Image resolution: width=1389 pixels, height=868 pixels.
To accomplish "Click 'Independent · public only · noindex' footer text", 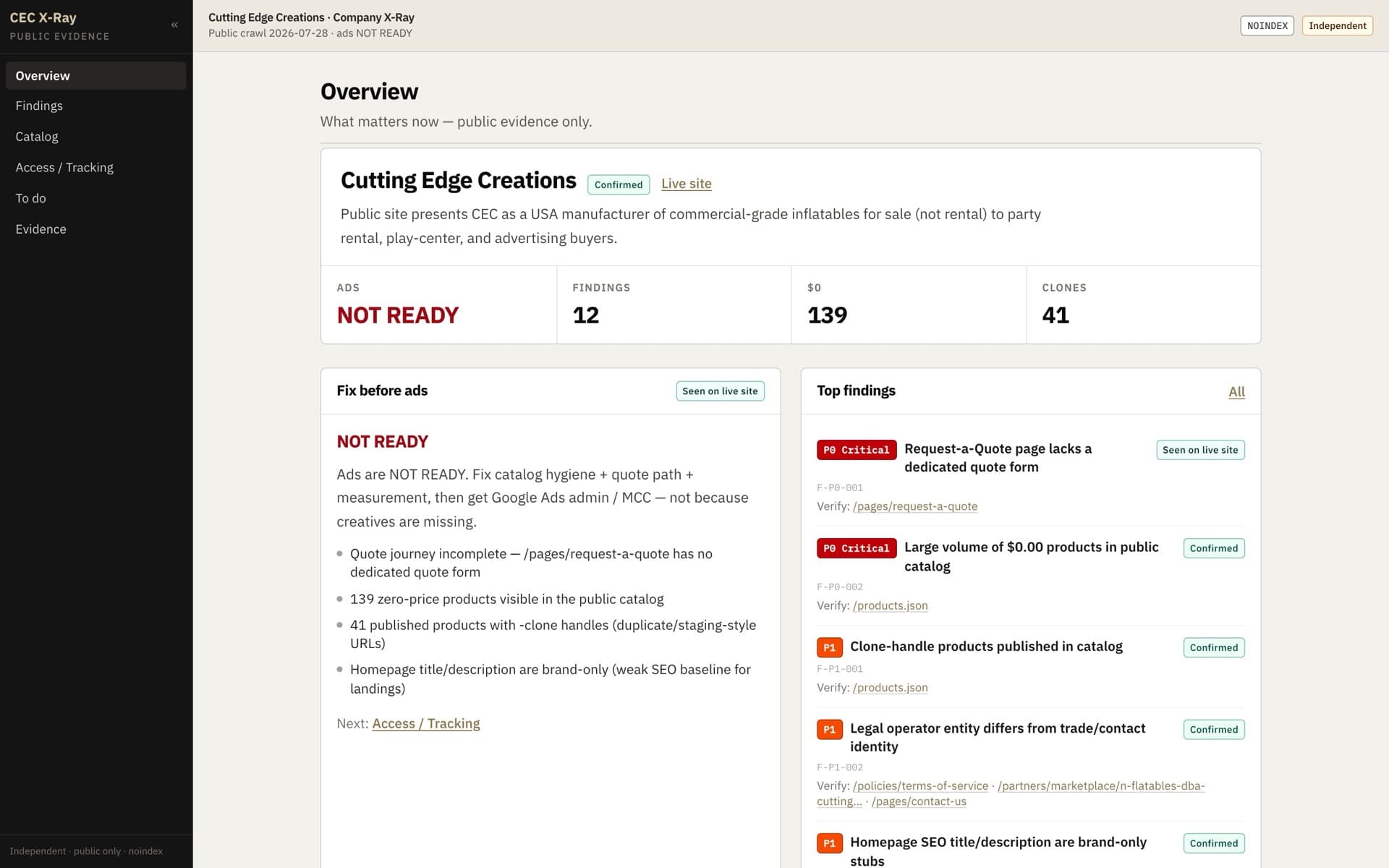I will (x=86, y=851).
